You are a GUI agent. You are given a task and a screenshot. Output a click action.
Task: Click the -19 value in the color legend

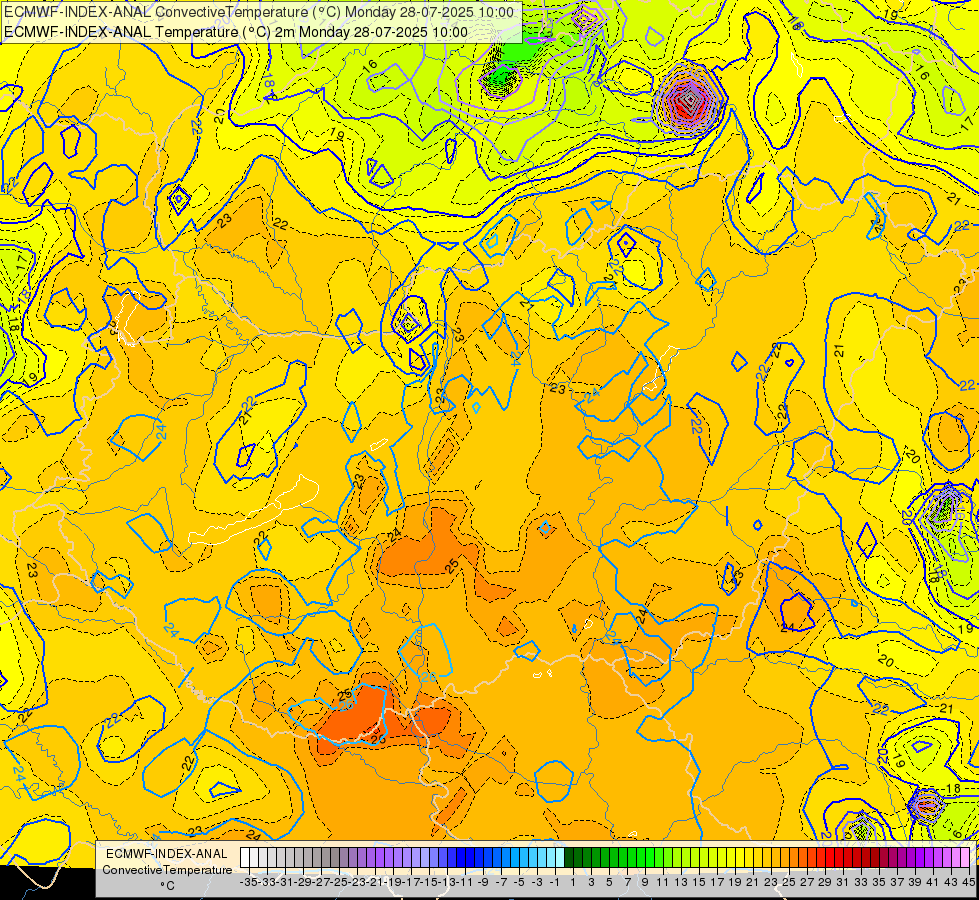(x=393, y=882)
